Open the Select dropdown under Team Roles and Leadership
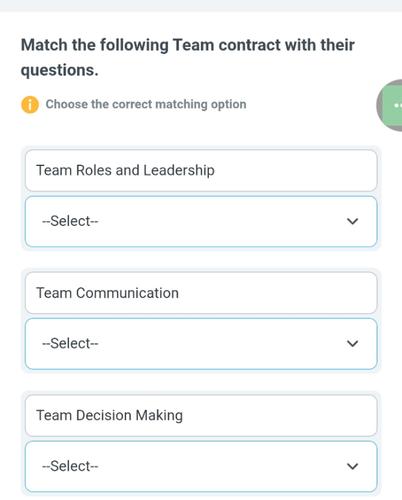 click(x=201, y=221)
